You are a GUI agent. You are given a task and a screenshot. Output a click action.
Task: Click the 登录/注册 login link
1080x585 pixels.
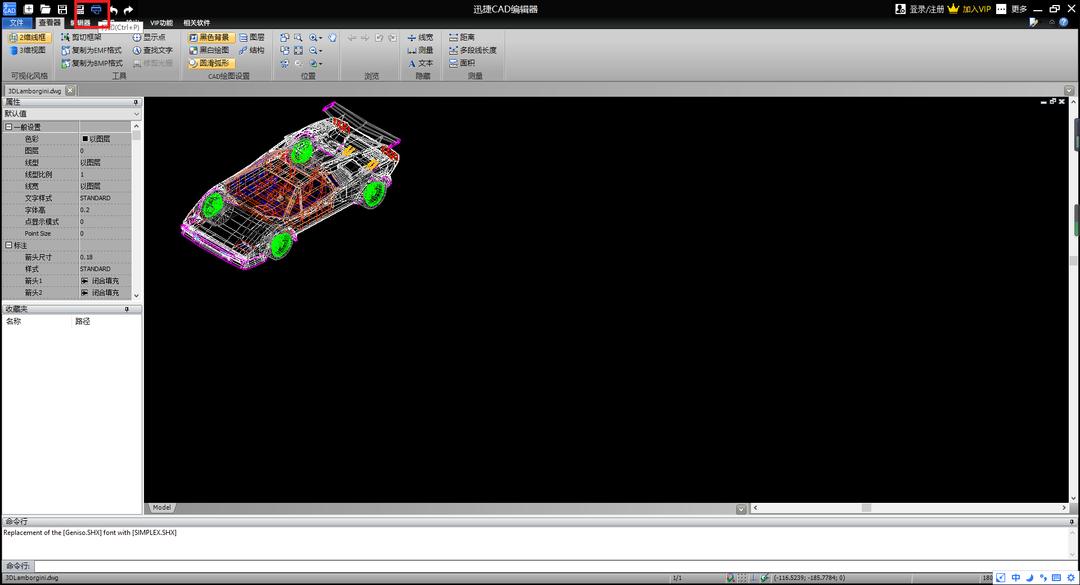click(919, 9)
